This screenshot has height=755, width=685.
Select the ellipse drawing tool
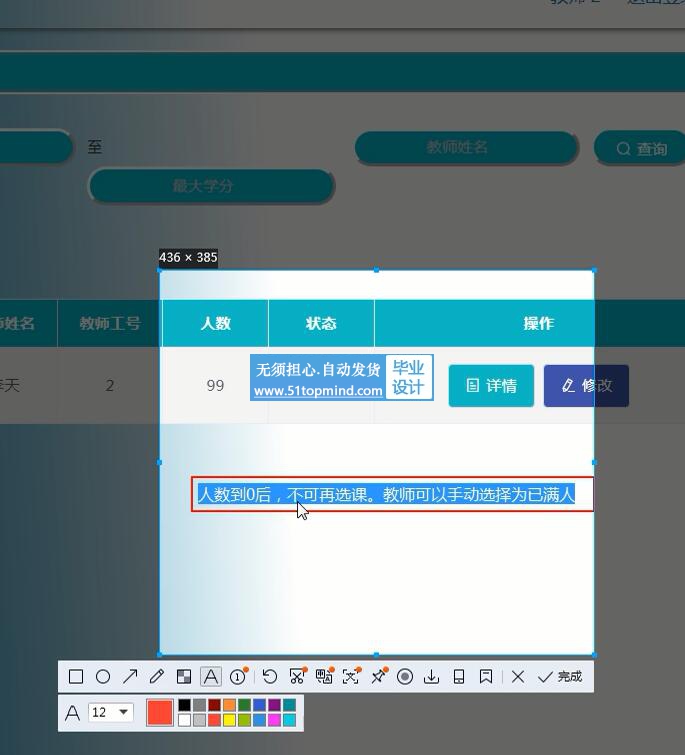pos(103,677)
